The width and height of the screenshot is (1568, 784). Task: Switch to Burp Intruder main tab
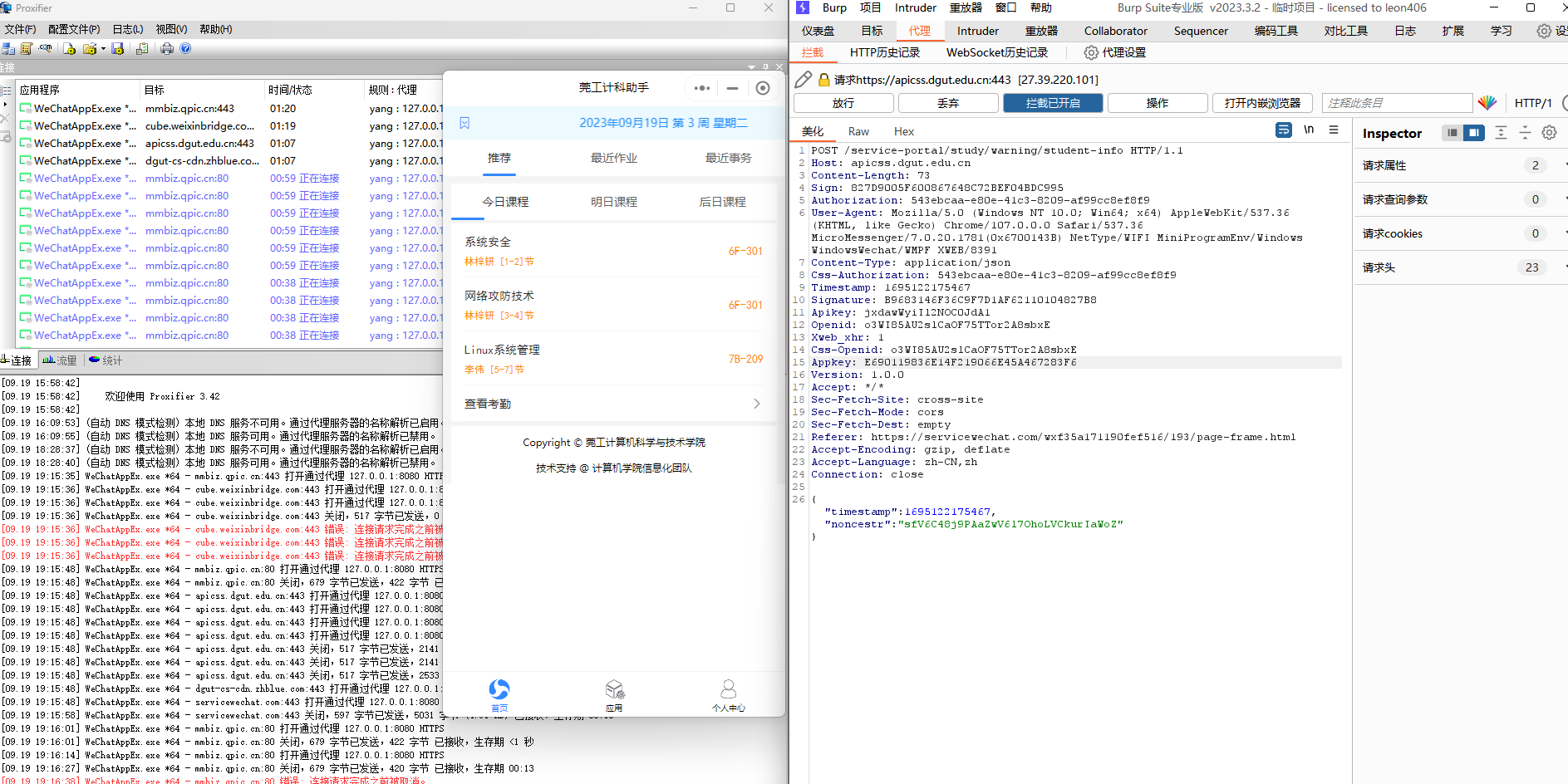[978, 31]
